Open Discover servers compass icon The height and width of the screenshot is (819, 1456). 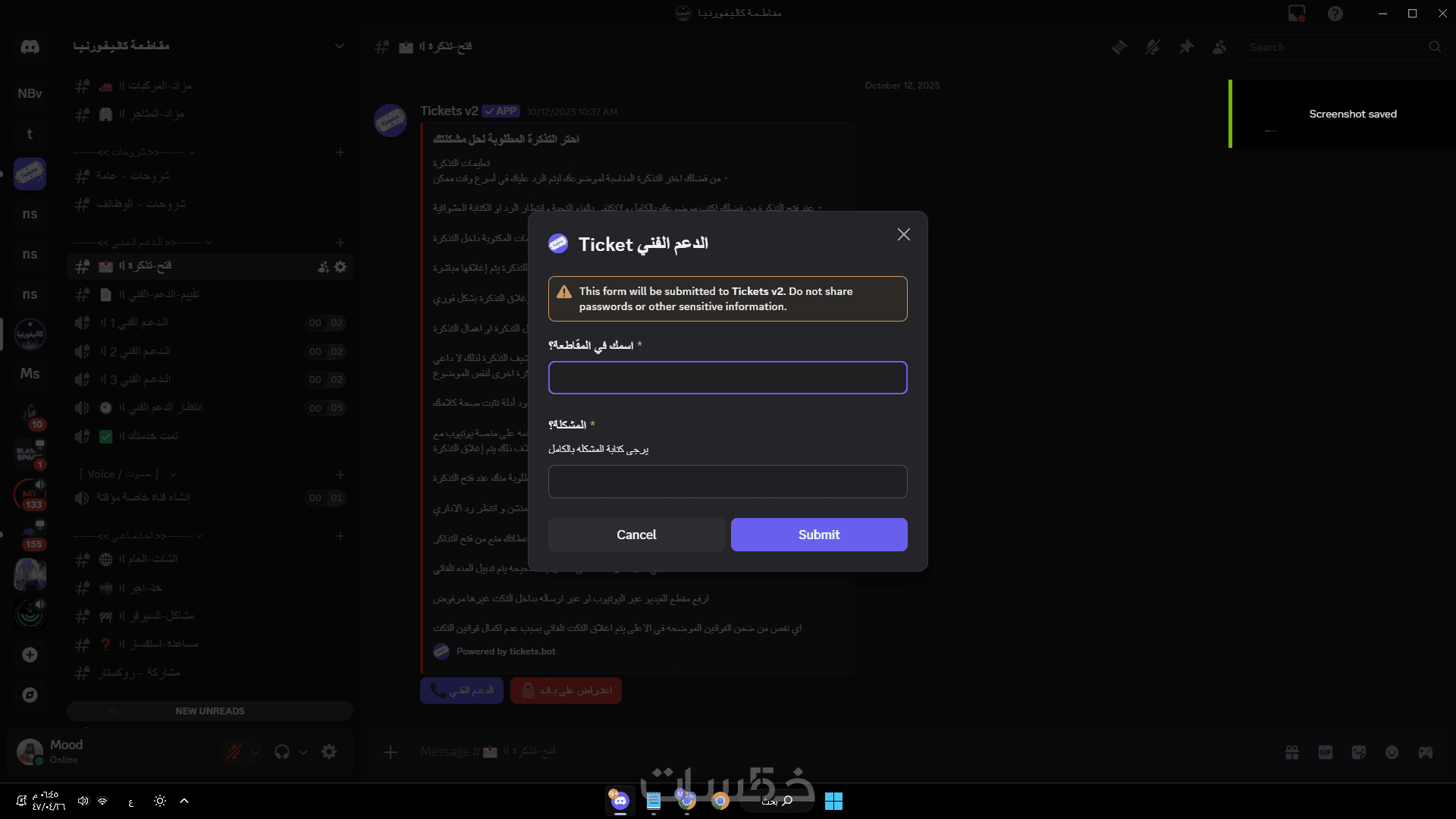[x=30, y=695]
